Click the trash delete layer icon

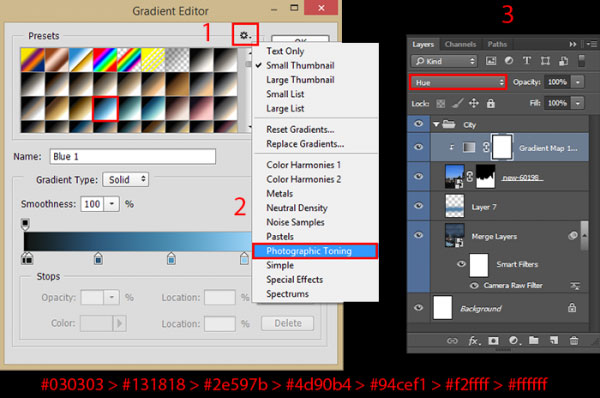[x=574, y=340]
